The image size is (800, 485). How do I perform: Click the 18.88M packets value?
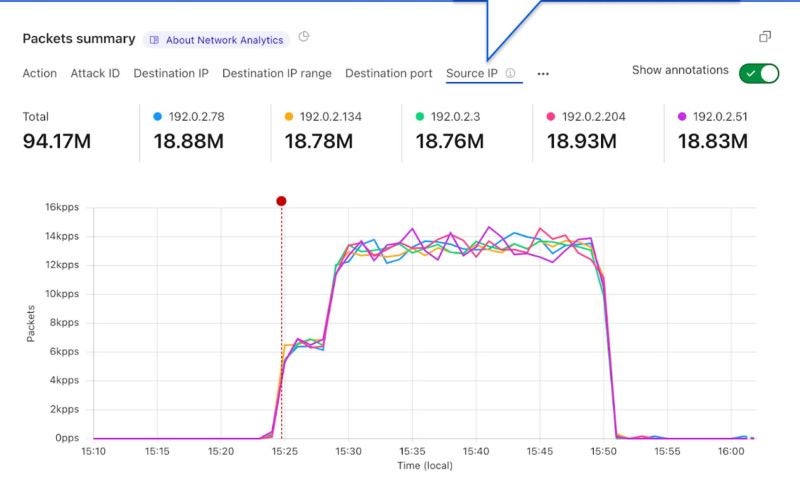point(189,141)
